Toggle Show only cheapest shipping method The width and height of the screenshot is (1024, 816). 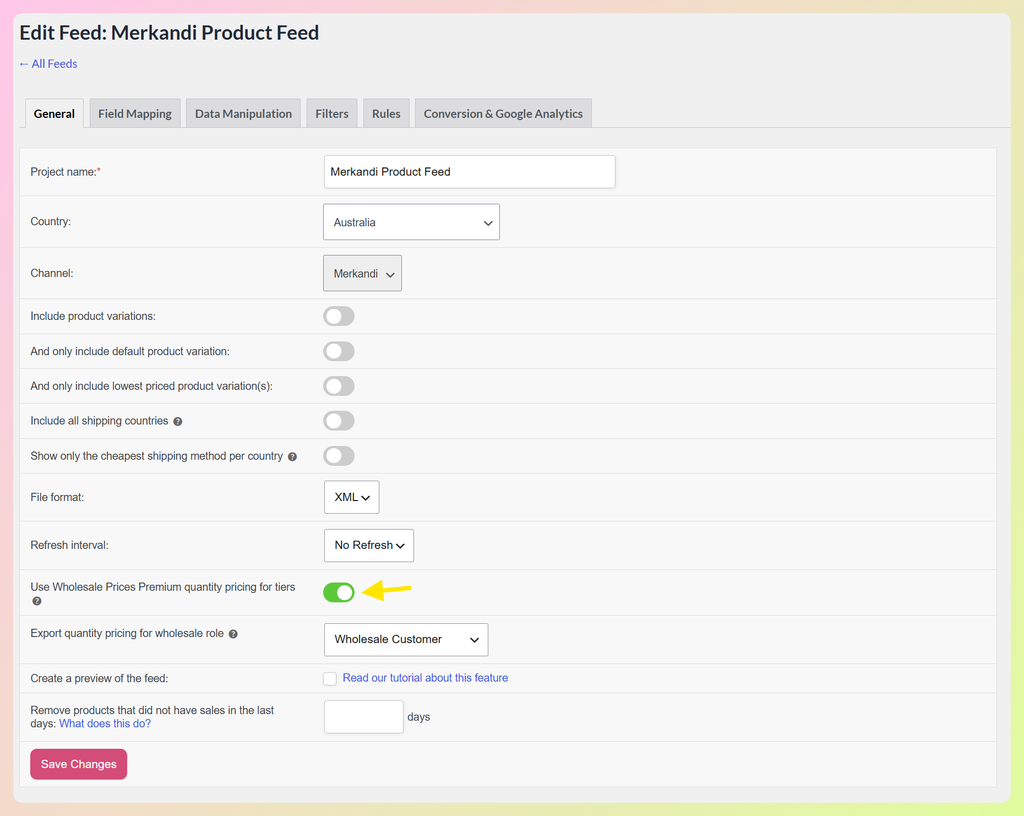tap(339, 456)
